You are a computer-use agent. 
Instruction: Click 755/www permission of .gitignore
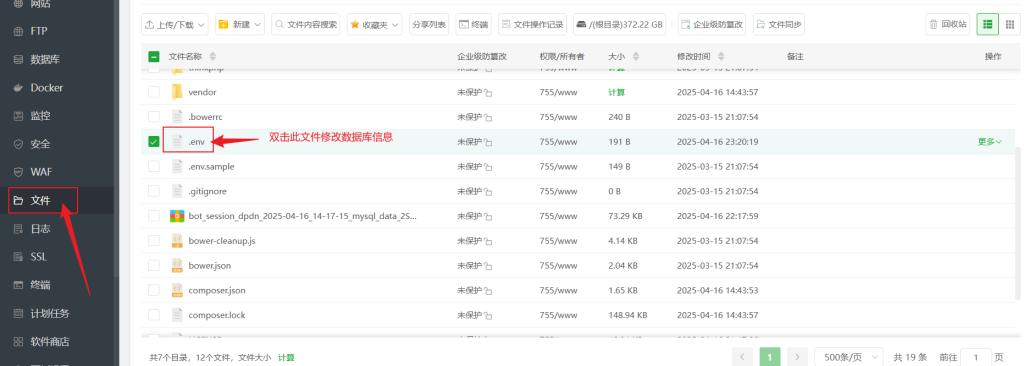coord(558,191)
